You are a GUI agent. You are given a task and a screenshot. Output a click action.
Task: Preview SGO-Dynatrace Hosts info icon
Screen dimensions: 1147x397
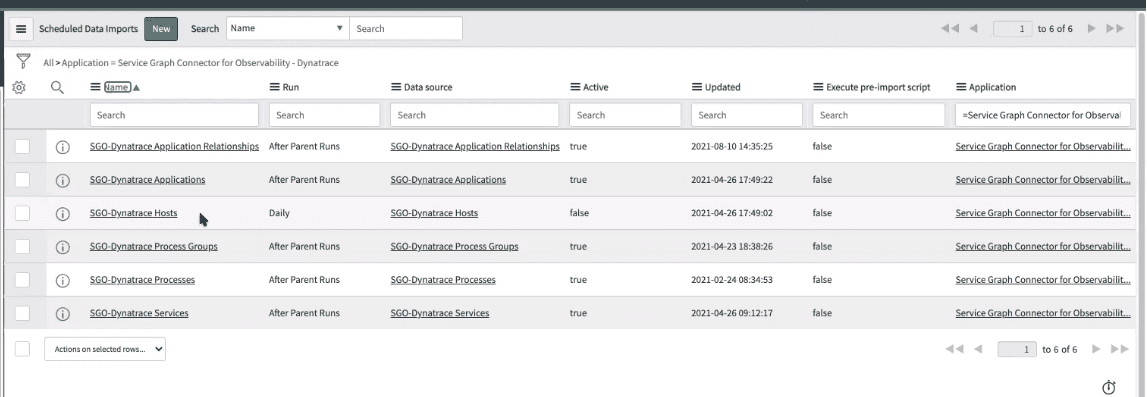(63, 213)
